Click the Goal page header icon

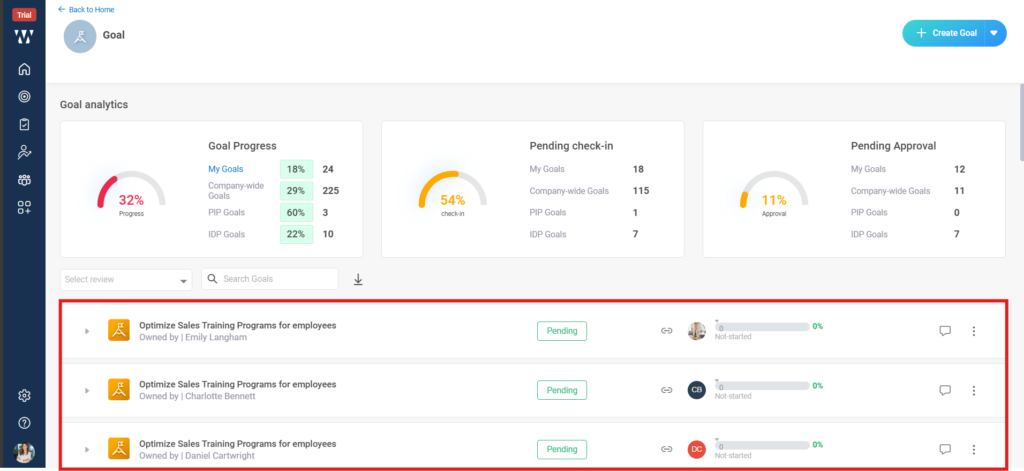[x=80, y=36]
